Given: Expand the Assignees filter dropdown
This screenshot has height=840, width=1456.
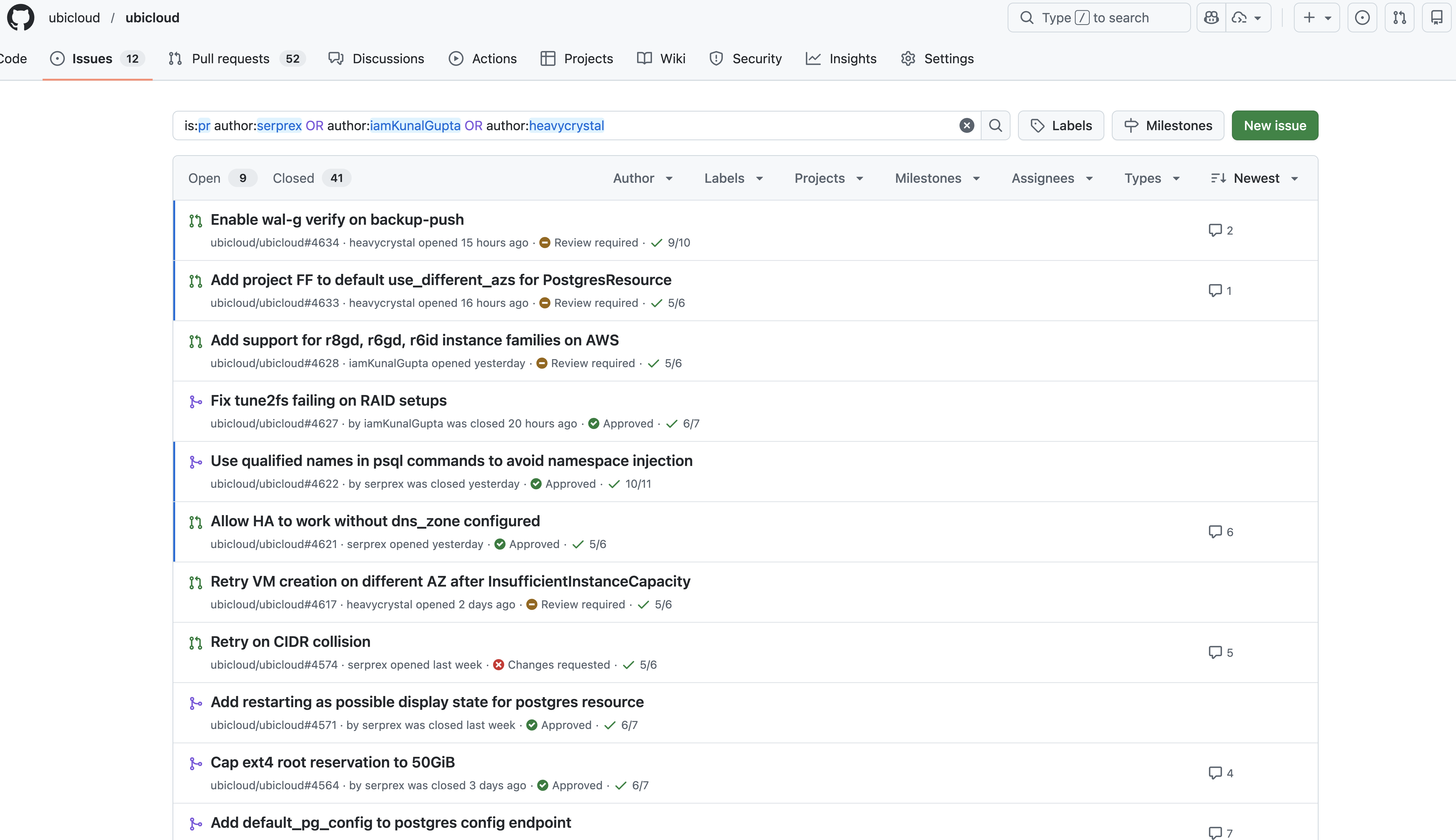Looking at the screenshot, I should click(1051, 178).
